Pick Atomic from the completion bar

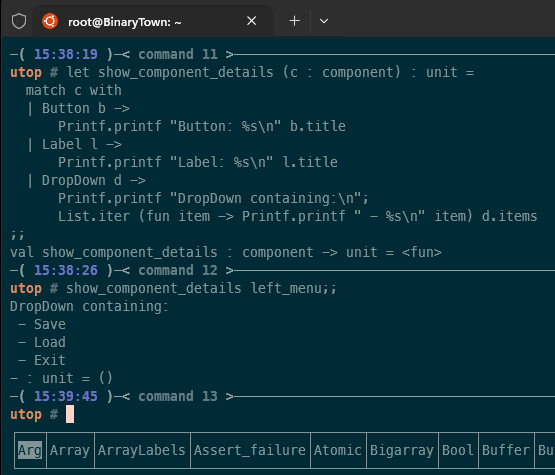(x=338, y=450)
